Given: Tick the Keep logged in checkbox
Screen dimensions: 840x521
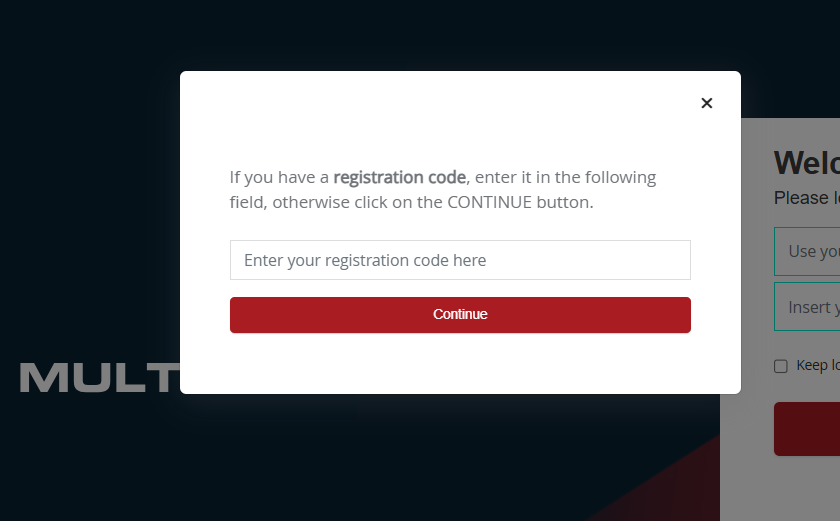Looking at the screenshot, I should (x=781, y=366).
